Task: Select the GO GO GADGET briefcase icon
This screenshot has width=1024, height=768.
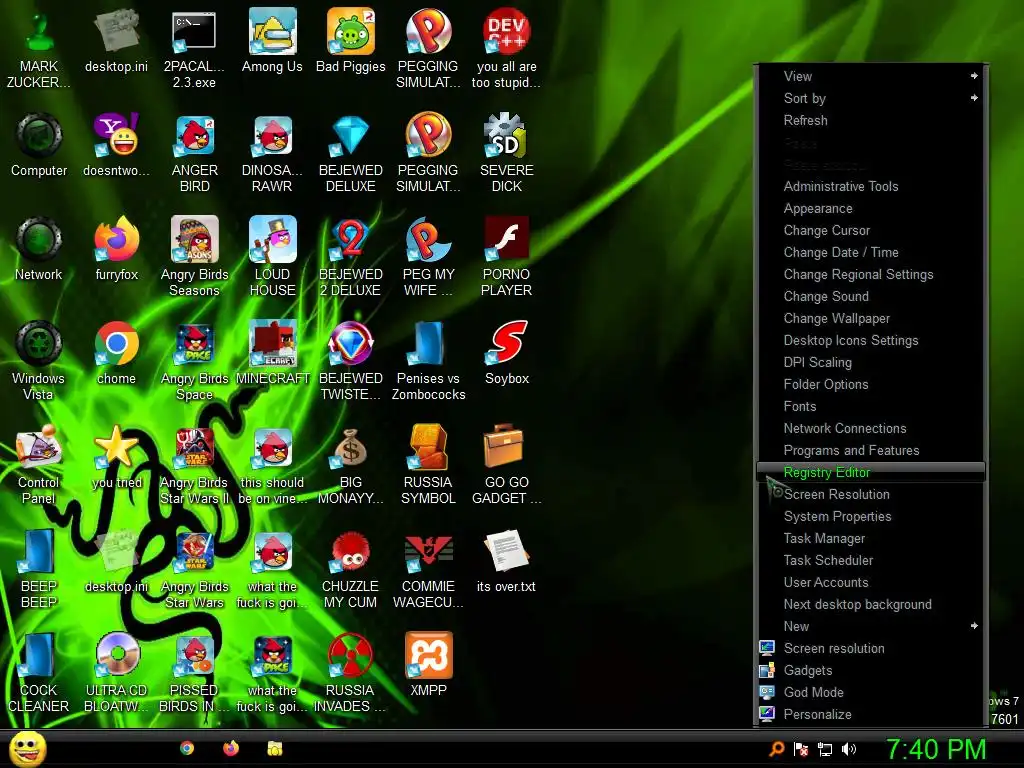Action: [x=507, y=464]
